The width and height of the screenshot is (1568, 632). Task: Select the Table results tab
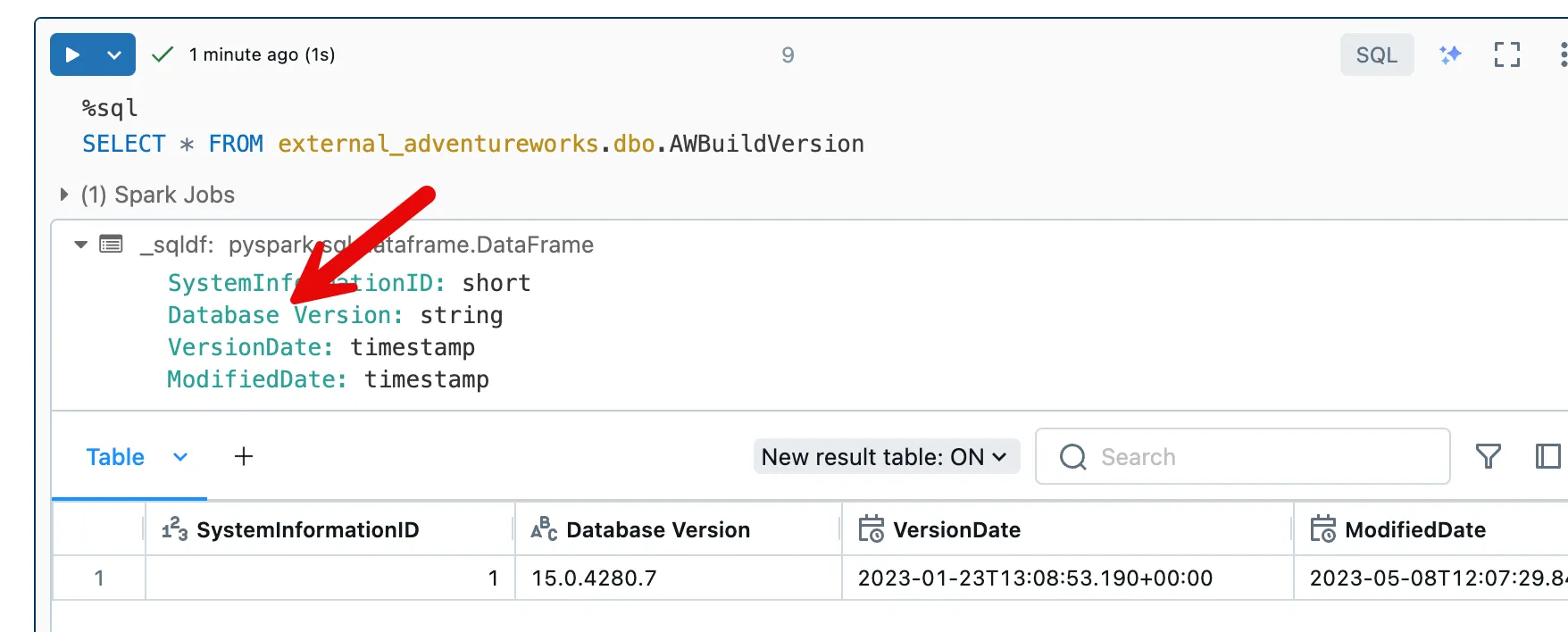click(x=115, y=457)
